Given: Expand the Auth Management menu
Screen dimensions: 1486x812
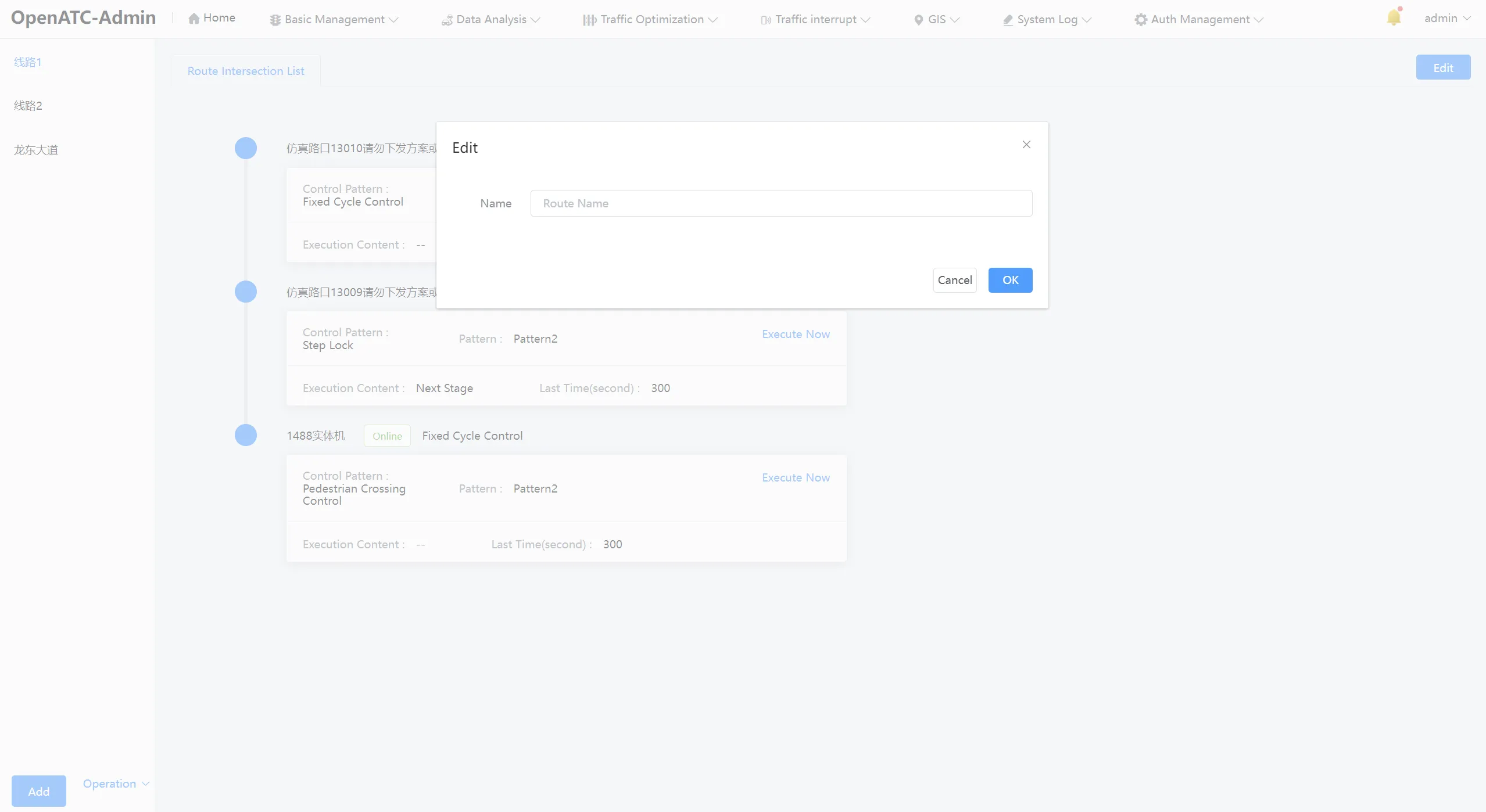Looking at the screenshot, I should pyautogui.click(x=1199, y=20).
